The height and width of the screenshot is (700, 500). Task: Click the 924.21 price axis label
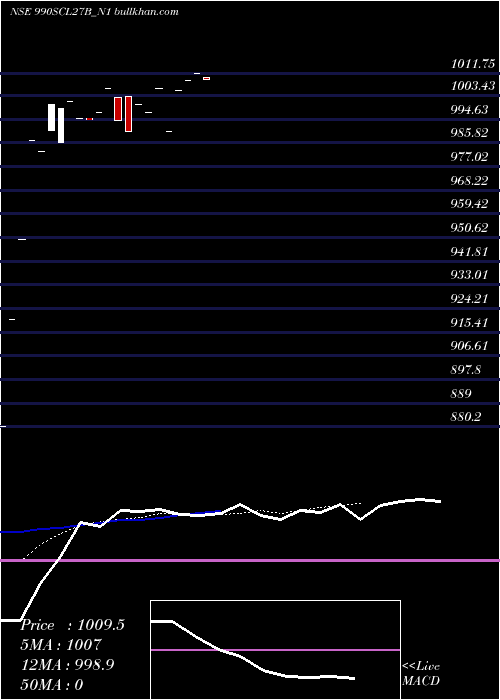469,298
